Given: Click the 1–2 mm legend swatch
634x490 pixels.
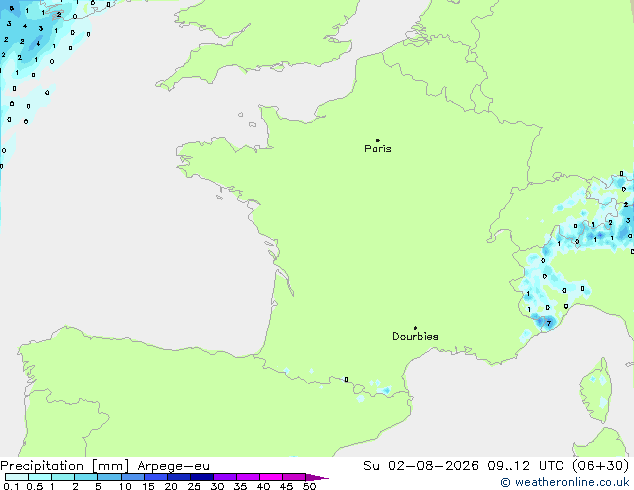Looking at the screenshot, I should click(x=63, y=477).
